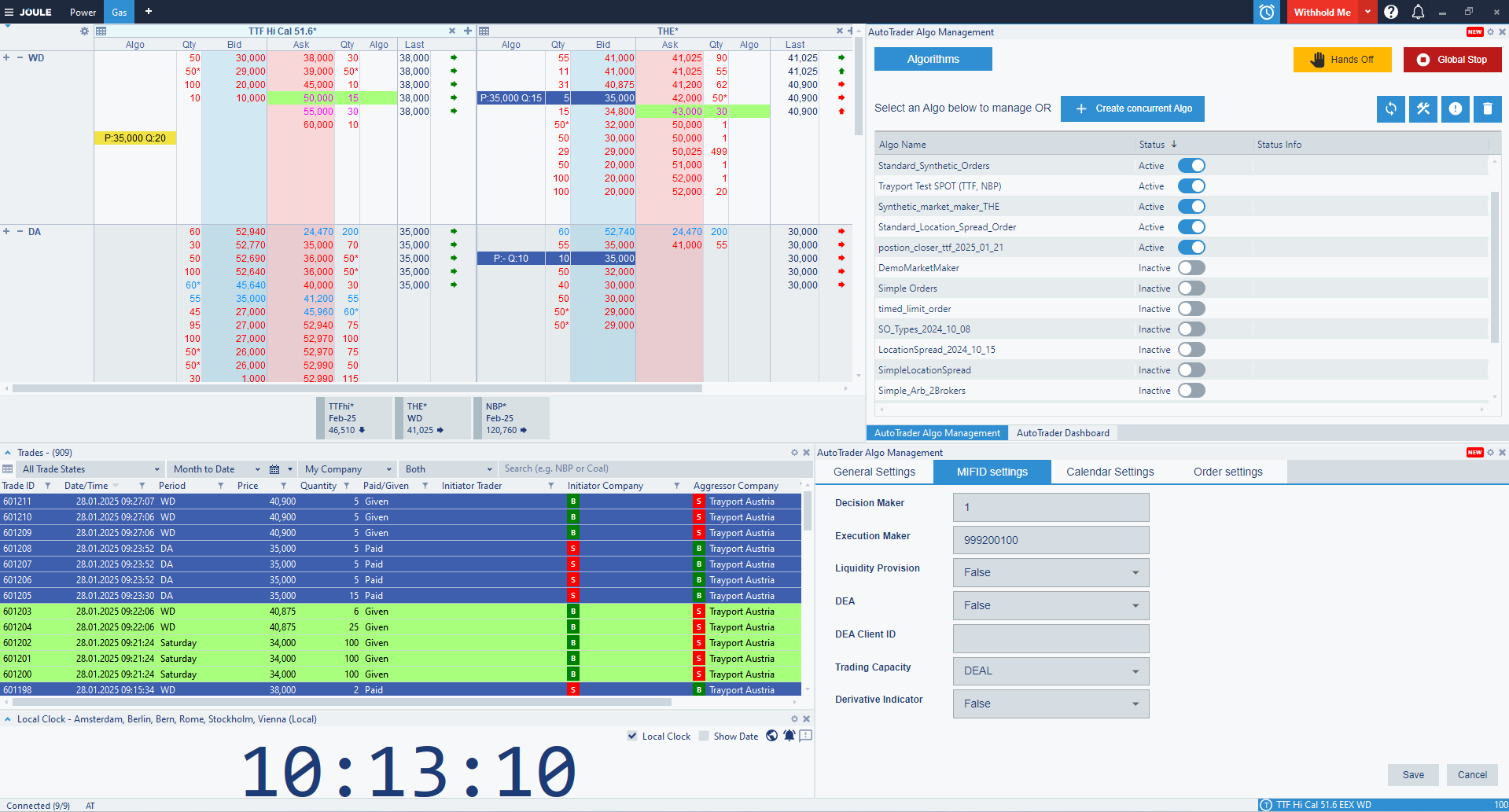Expand the Liquidity Provision dropdown

[1051, 572]
